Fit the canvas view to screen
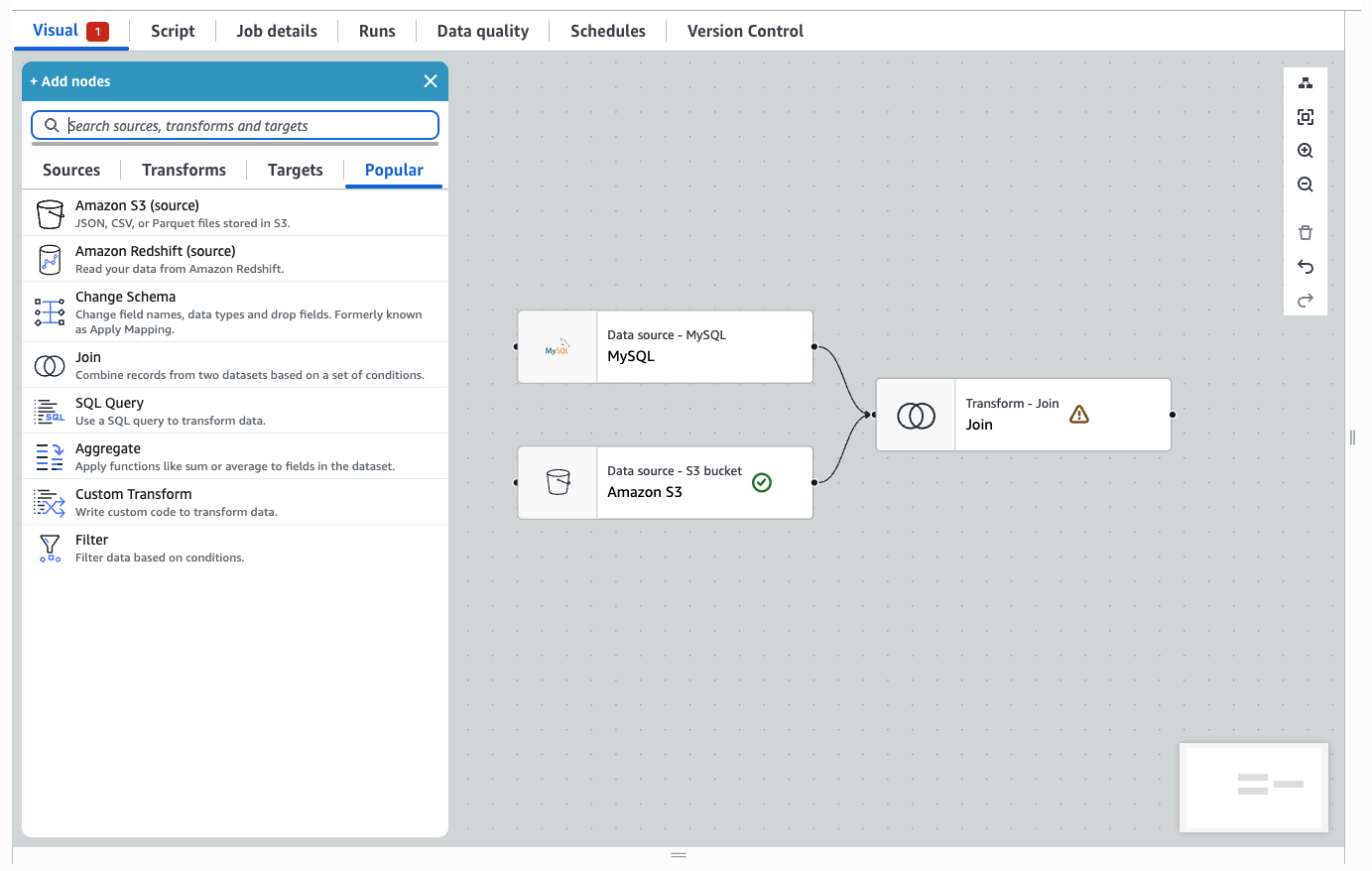 pos(1306,117)
